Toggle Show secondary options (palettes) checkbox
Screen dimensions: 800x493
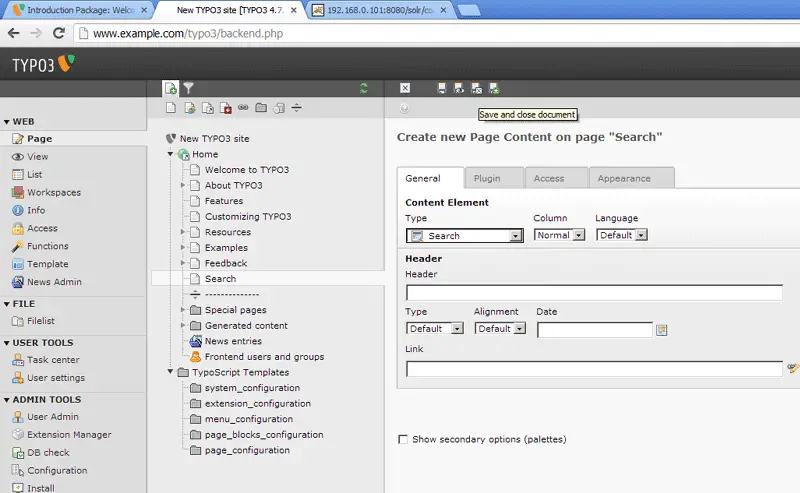403,439
